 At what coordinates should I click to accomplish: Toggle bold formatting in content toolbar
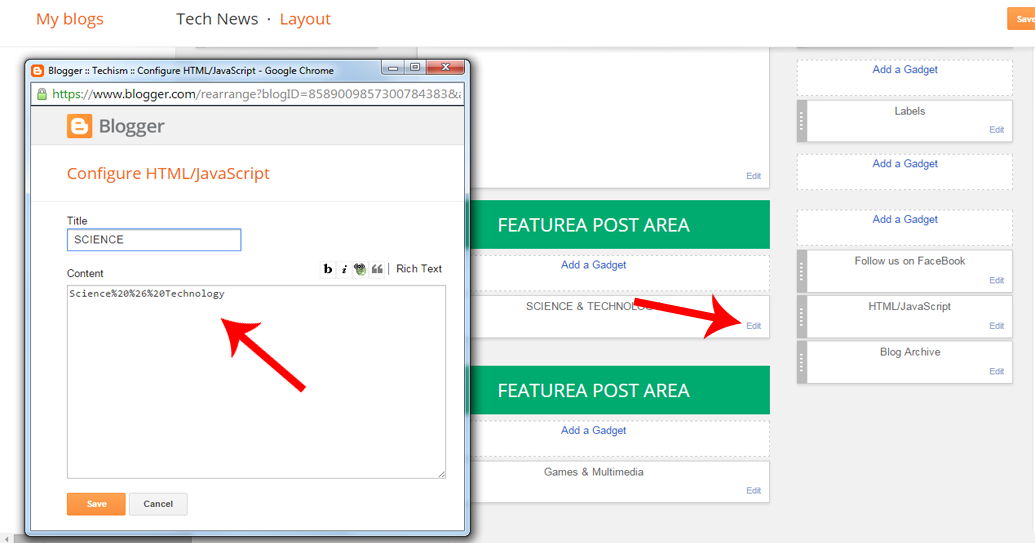[327, 269]
